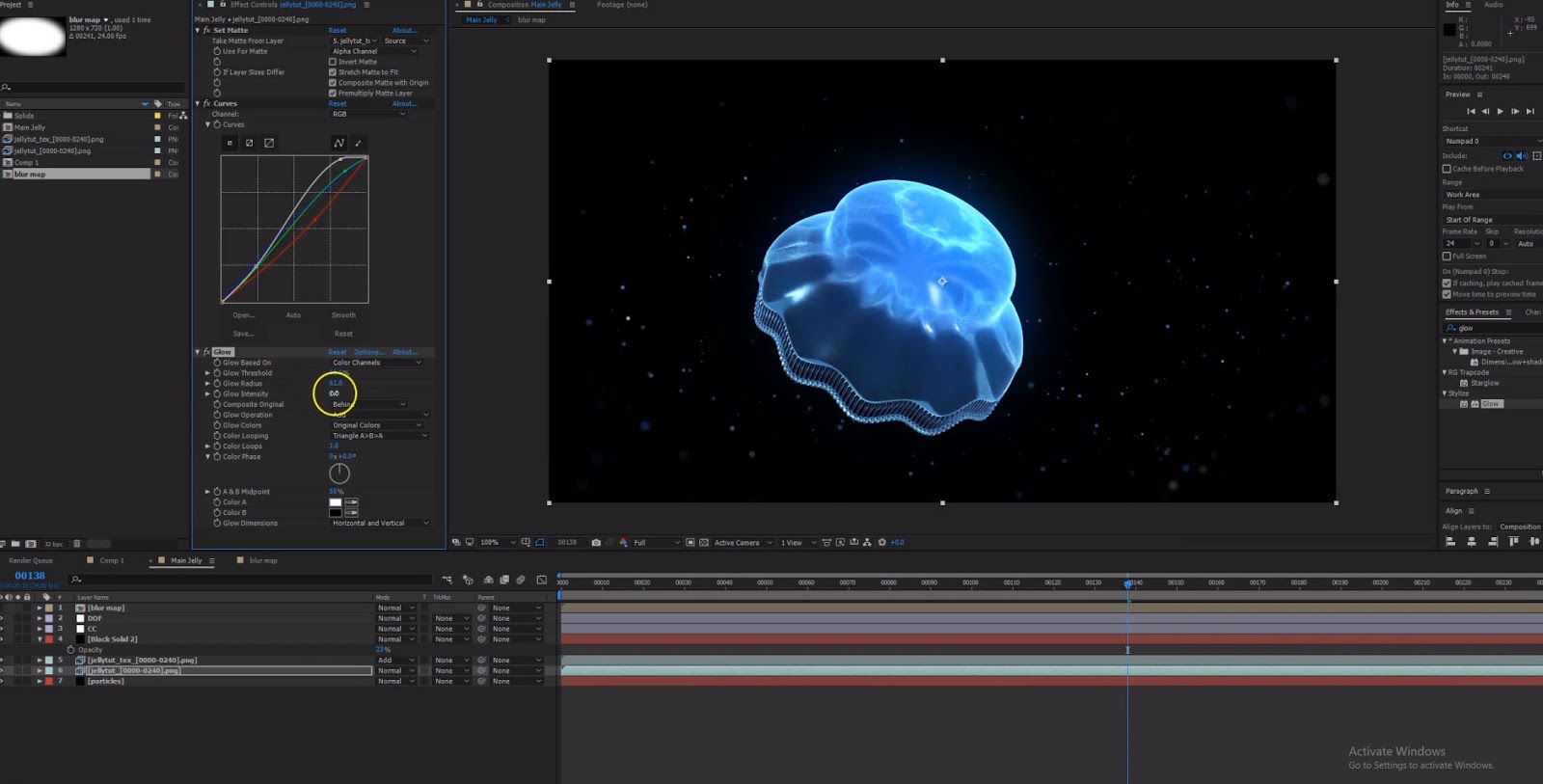Screen dimensions: 1543x784
Task: Switch to blur map timeline tab
Action: click(263, 560)
